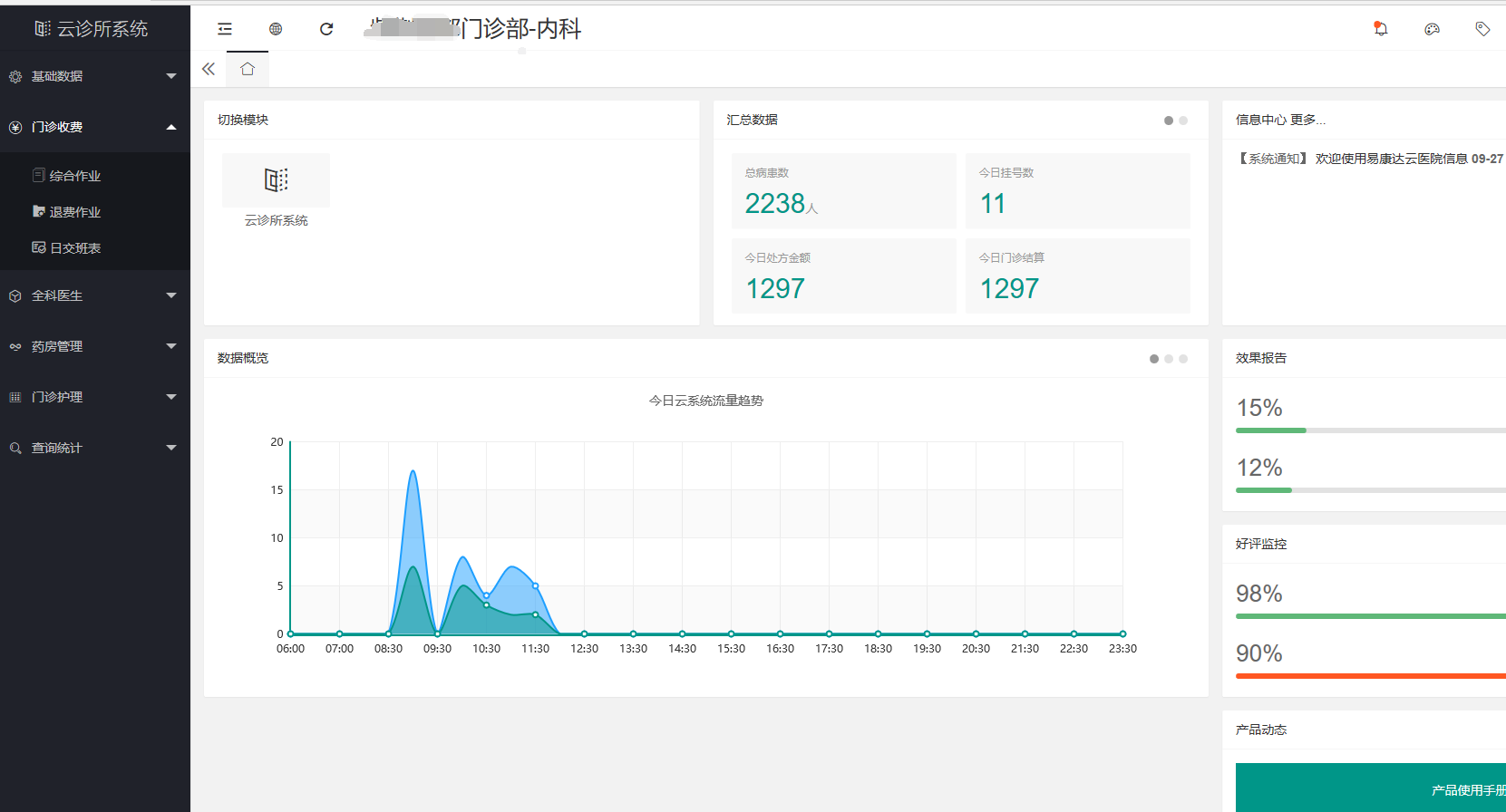Click the sidebar collapse menu icon
This screenshot has width=1506, height=812.
coord(225,29)
